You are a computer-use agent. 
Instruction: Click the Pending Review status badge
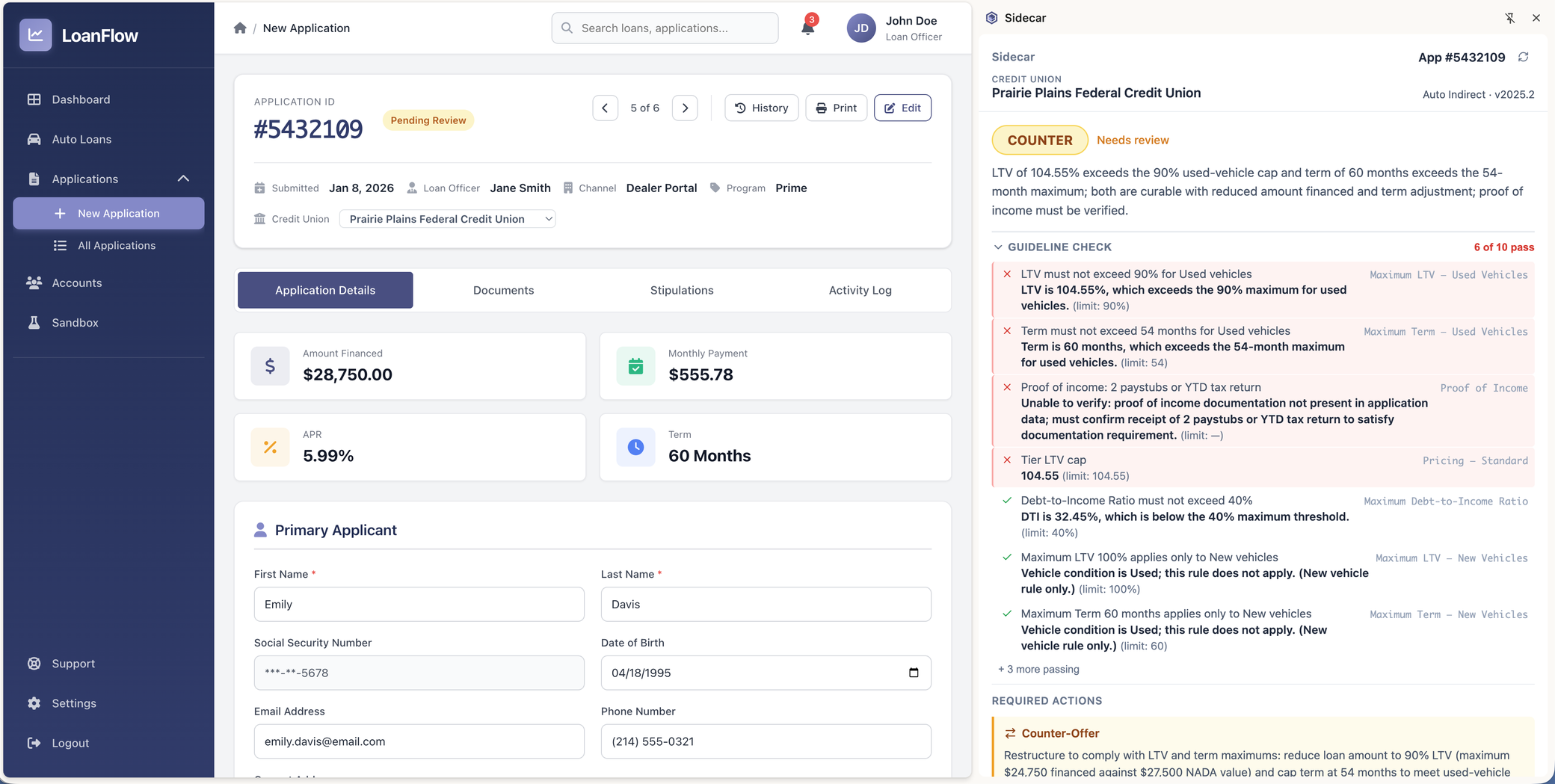coord(428,120)
